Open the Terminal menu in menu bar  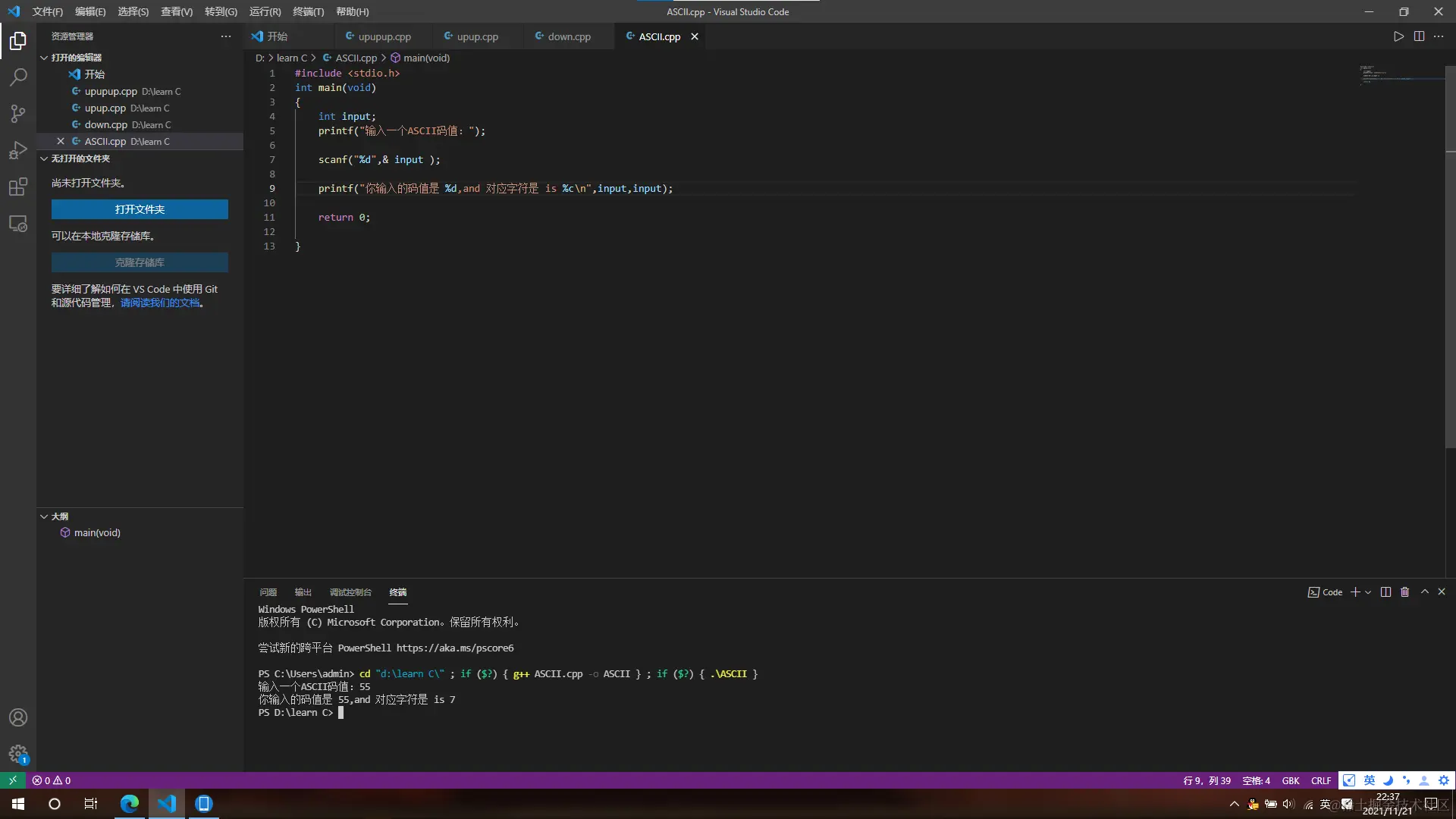(308, 11)
